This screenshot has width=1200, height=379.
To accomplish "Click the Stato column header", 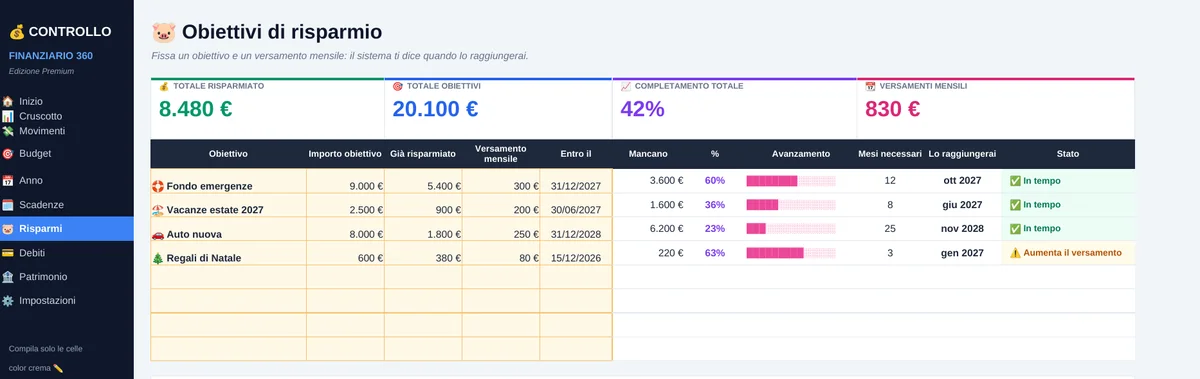I will click(x=1068, y=154).
